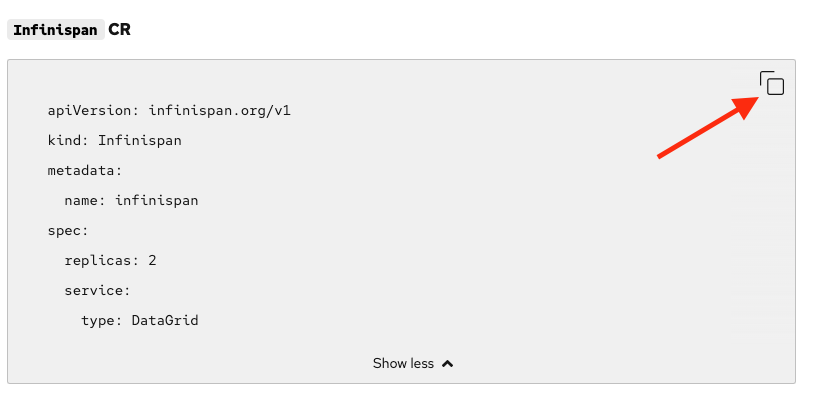The height and width of the screenshot is (394, 819).
Task: Click the Infinispan inline code heading
Action: (56, 30)
